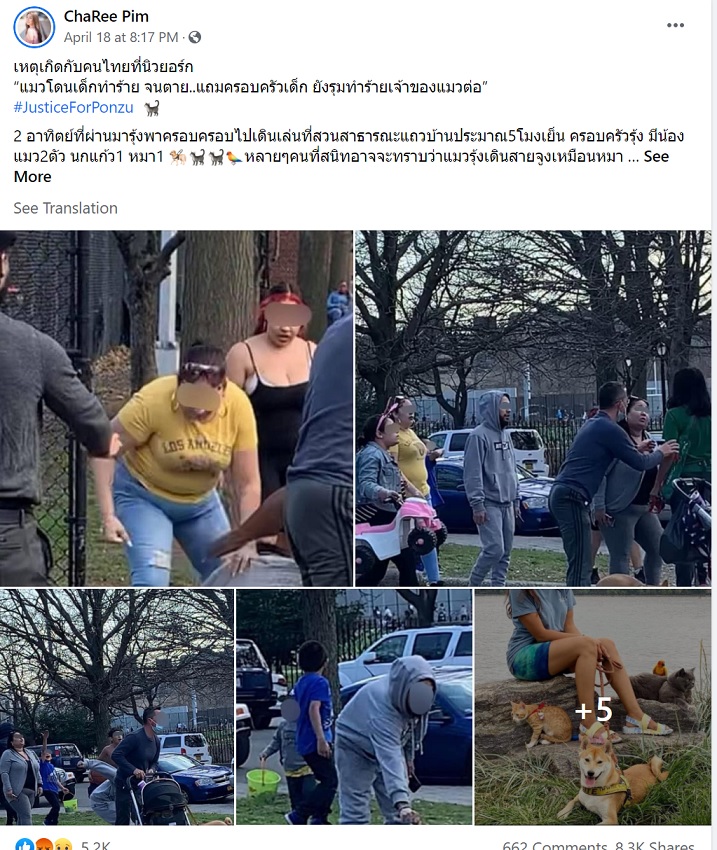Click the angry reaction icon
717x850 pixels.
(x=44, y=845)
